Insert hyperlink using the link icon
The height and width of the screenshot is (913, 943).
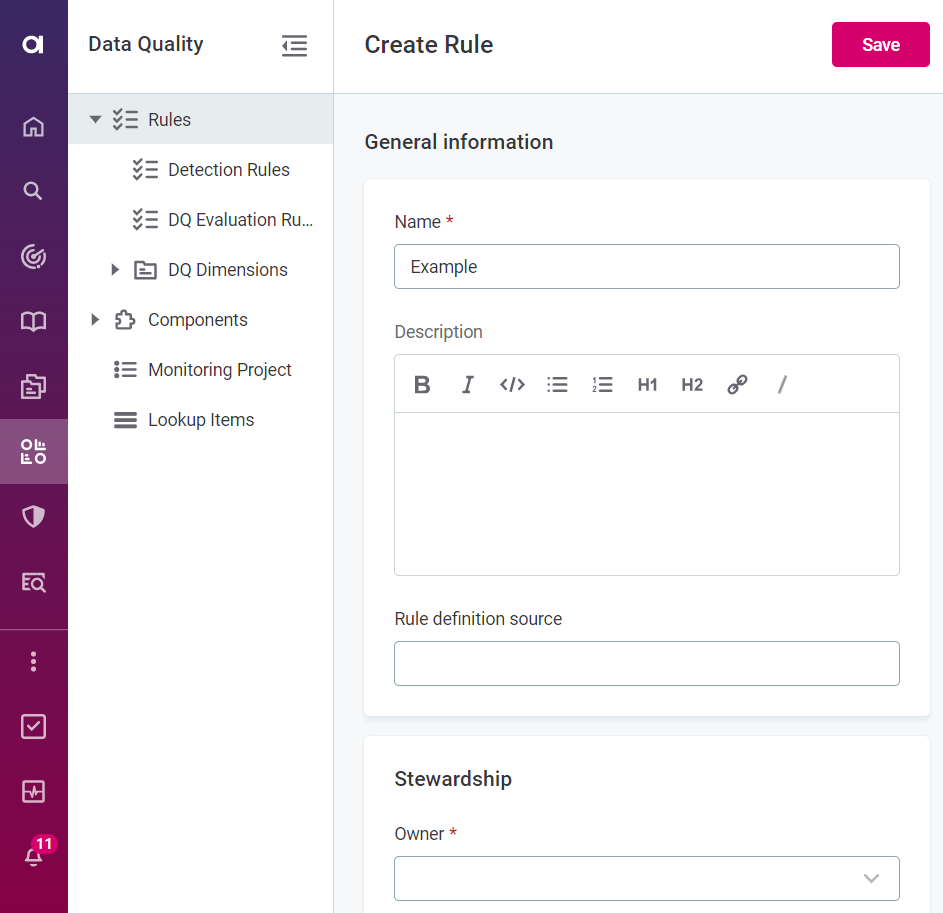(x=737, y=385)
